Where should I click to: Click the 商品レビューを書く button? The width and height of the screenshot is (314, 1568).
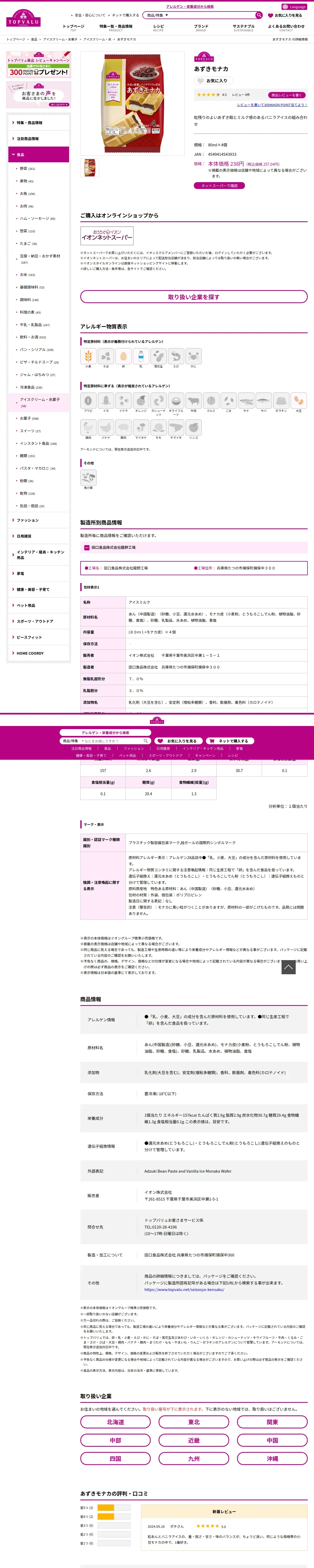pos(287,95)
